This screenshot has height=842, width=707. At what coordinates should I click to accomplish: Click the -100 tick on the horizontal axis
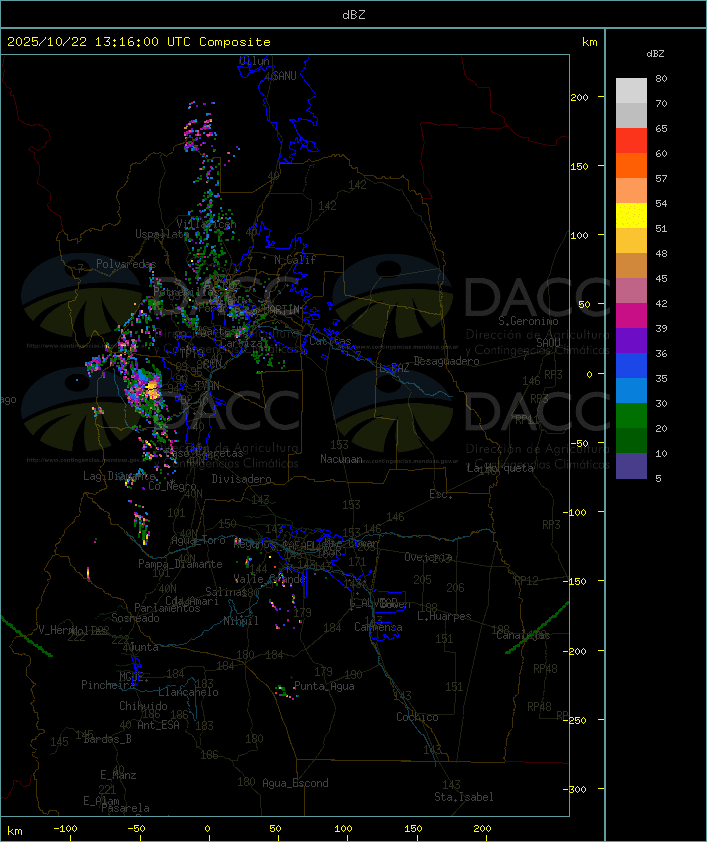(65, 829)
